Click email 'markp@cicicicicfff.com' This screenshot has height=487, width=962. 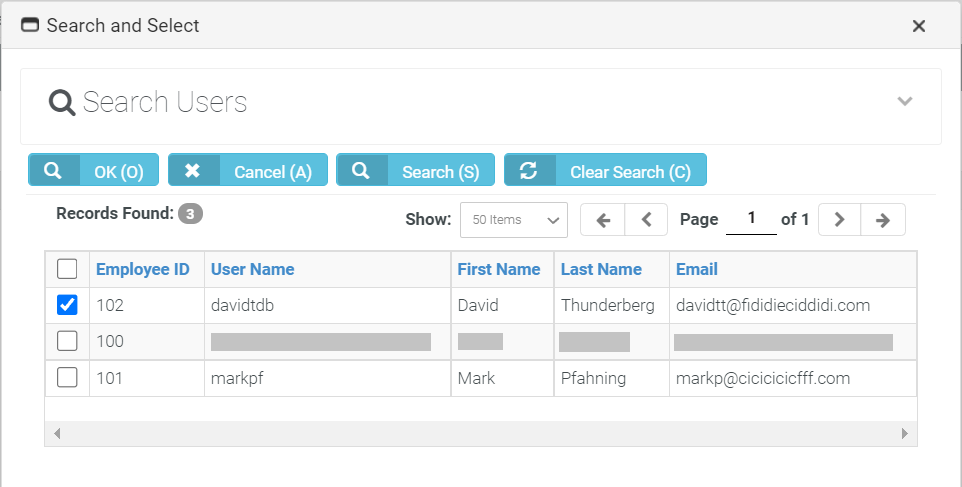tap(763, 378)
